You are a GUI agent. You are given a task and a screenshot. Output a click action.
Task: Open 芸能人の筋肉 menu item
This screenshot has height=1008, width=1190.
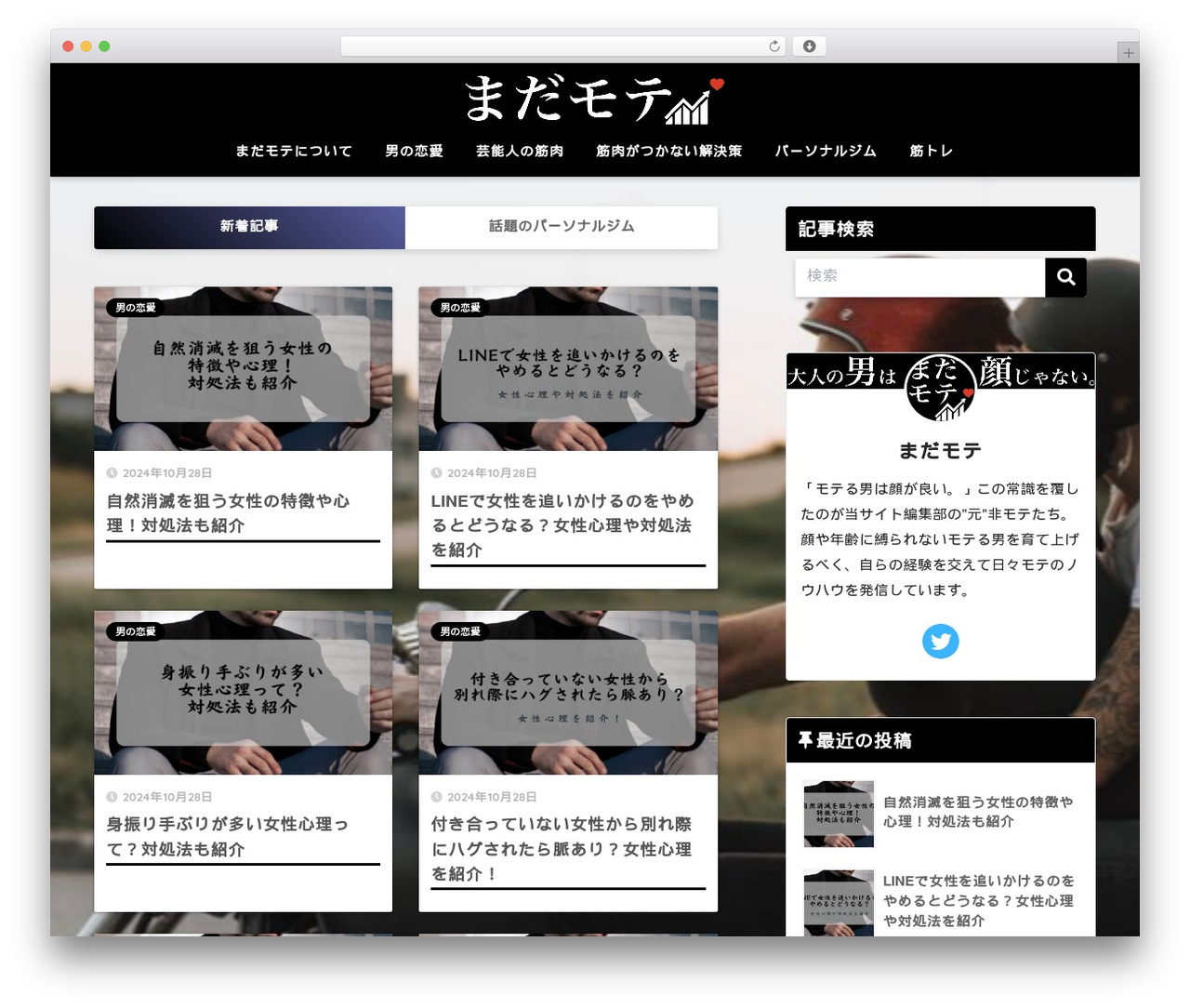tap(520, 151)
